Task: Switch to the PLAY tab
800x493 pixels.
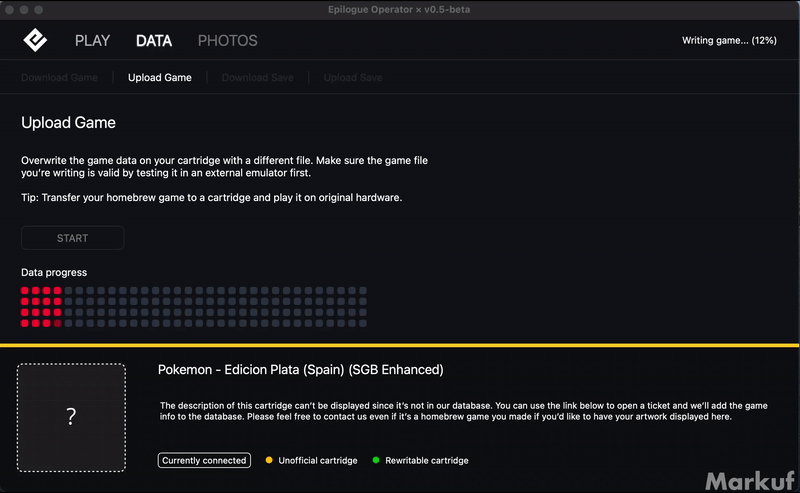Action: coord(92,41)
